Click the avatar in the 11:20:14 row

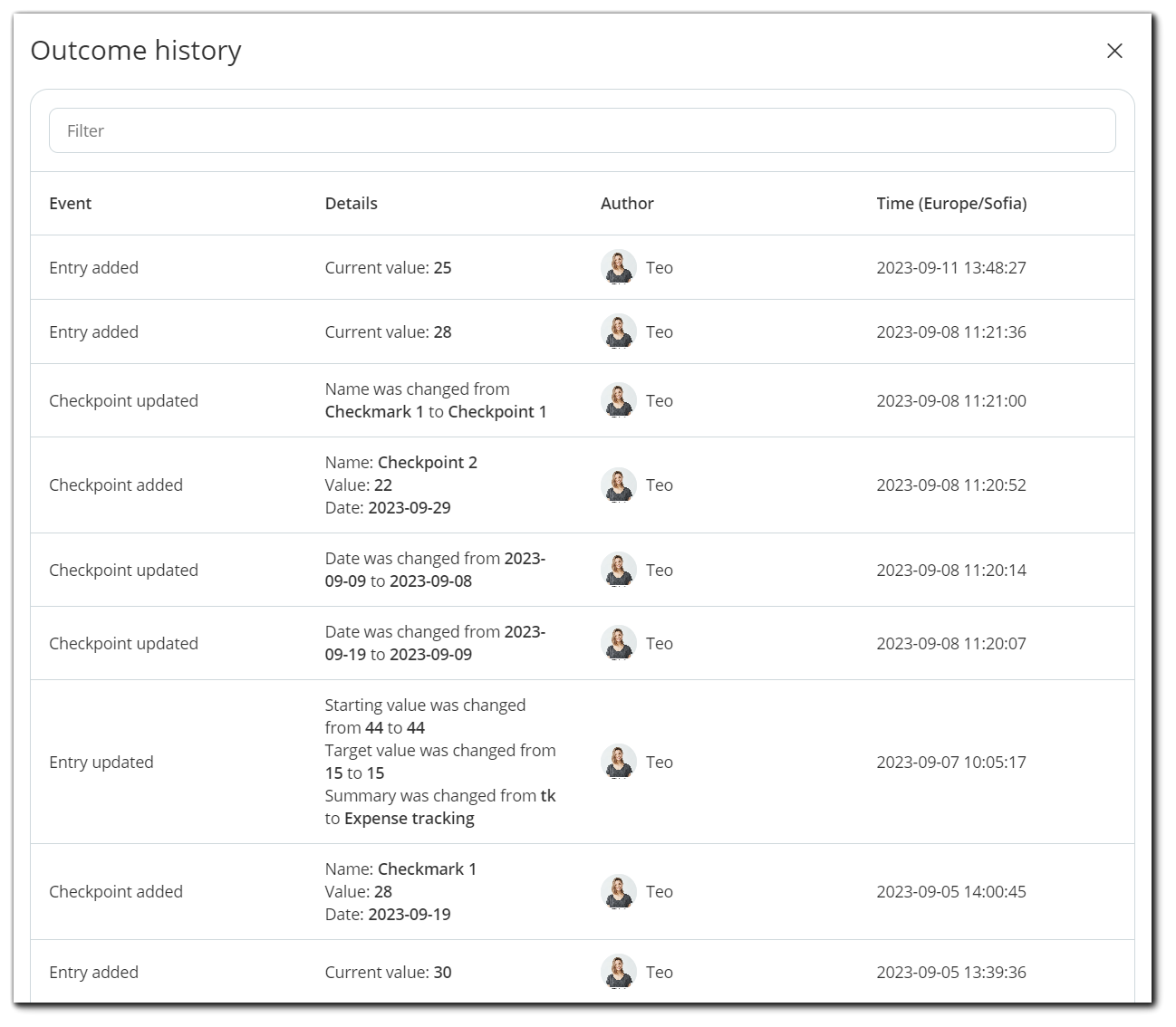(x=619, y=570)
